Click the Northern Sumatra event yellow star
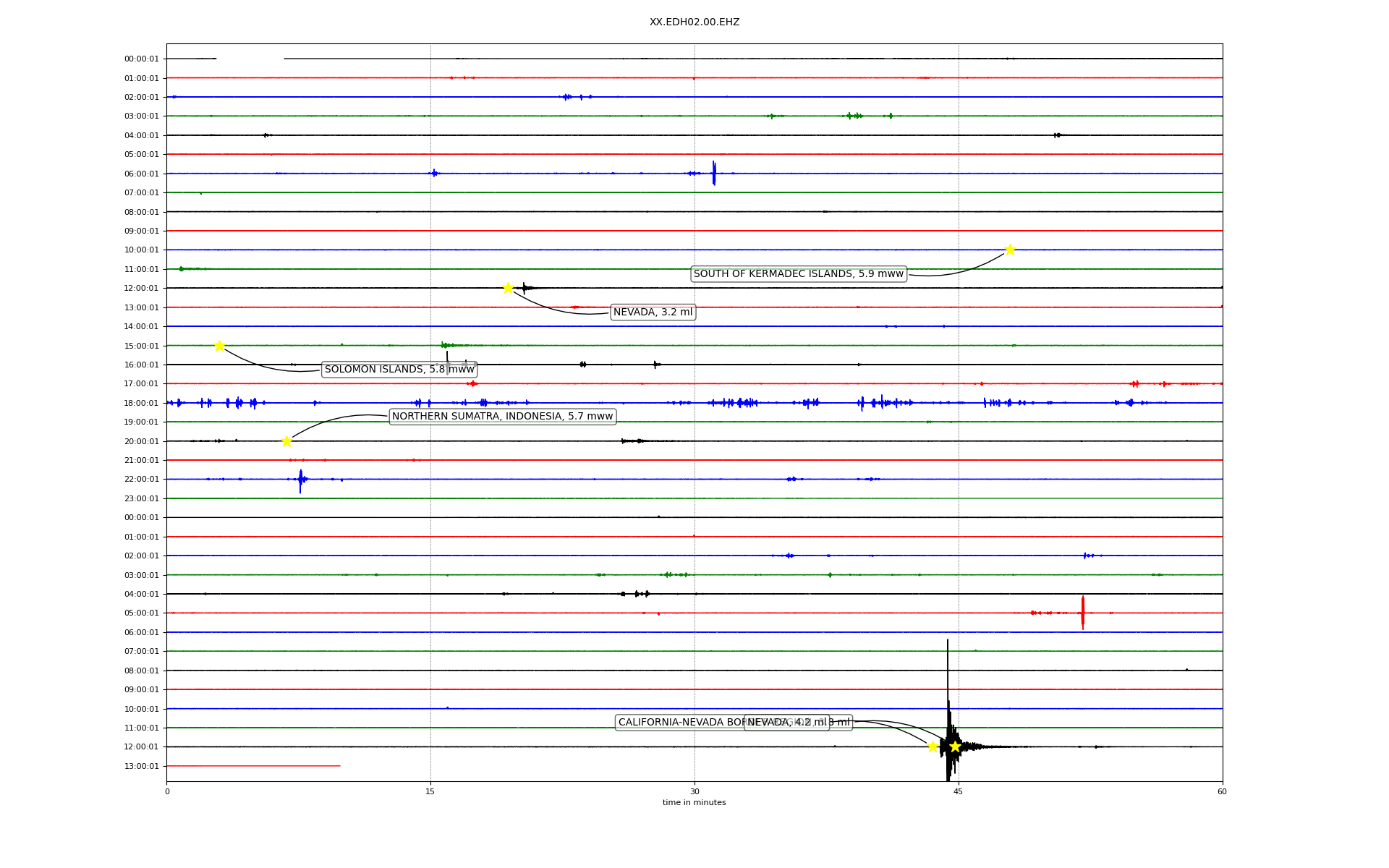Screen dimensions: 1389x868 [x=286, y=441]
